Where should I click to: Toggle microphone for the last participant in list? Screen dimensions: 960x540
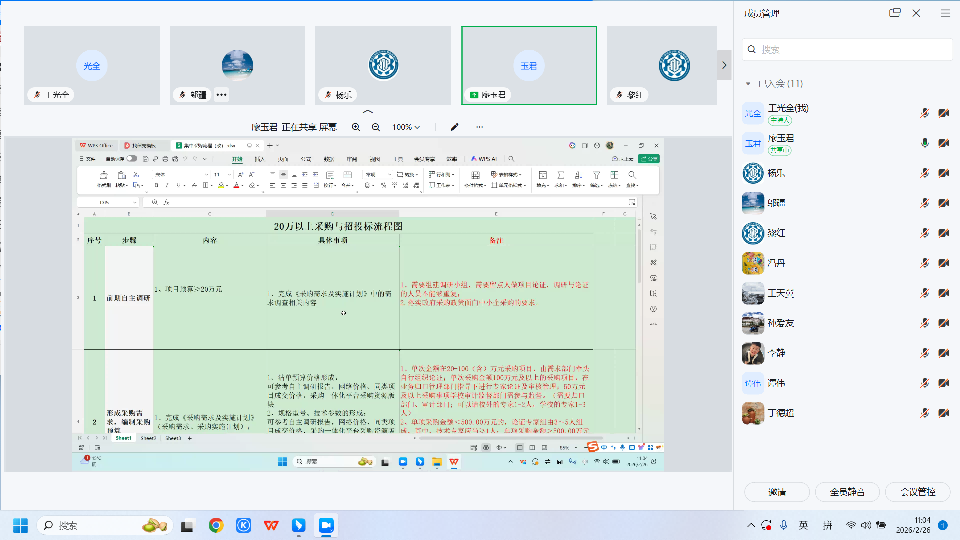pos(925,413)
